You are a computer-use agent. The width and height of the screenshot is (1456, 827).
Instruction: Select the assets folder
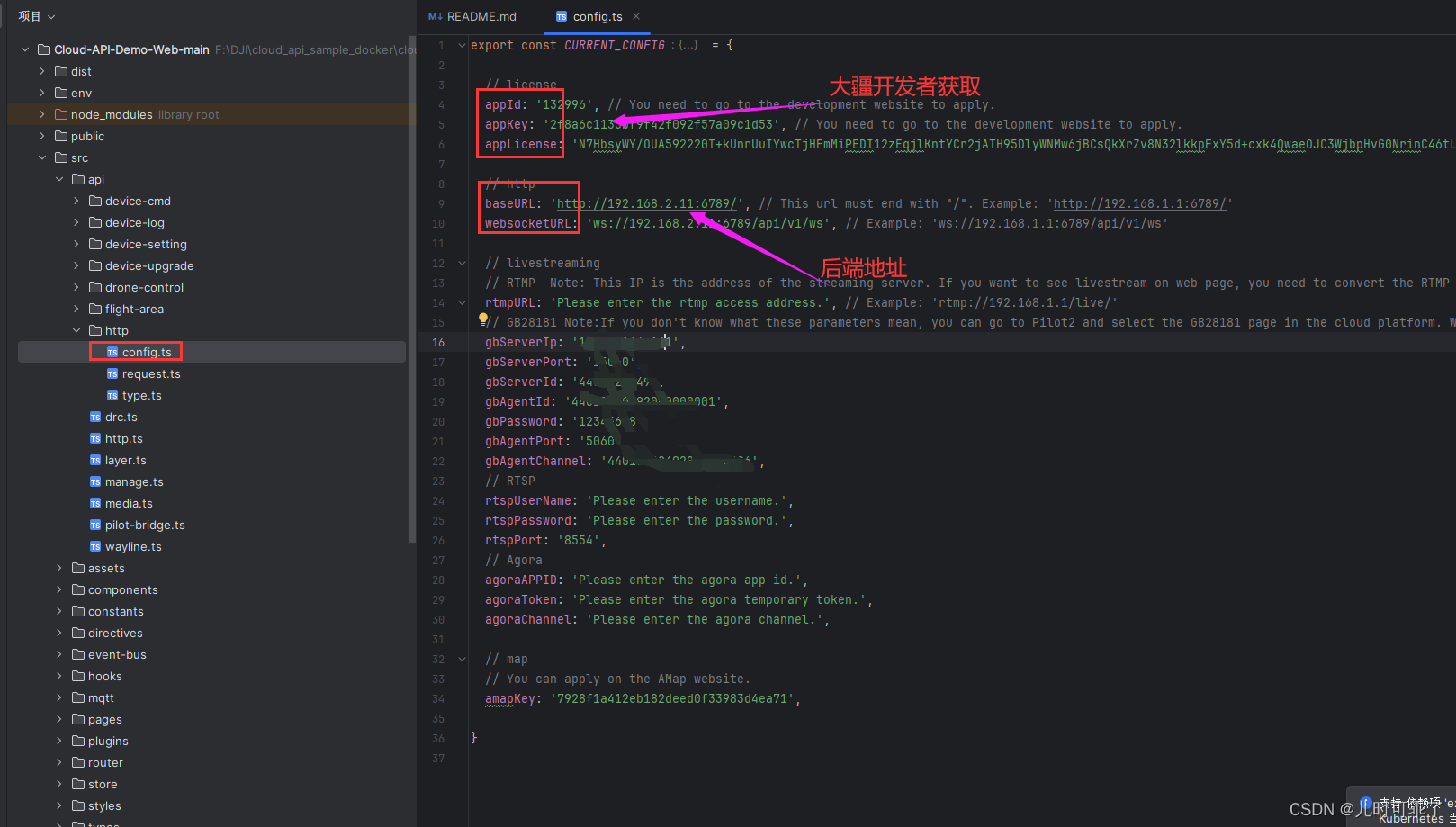pyautogui.click(x=106, y=568)
